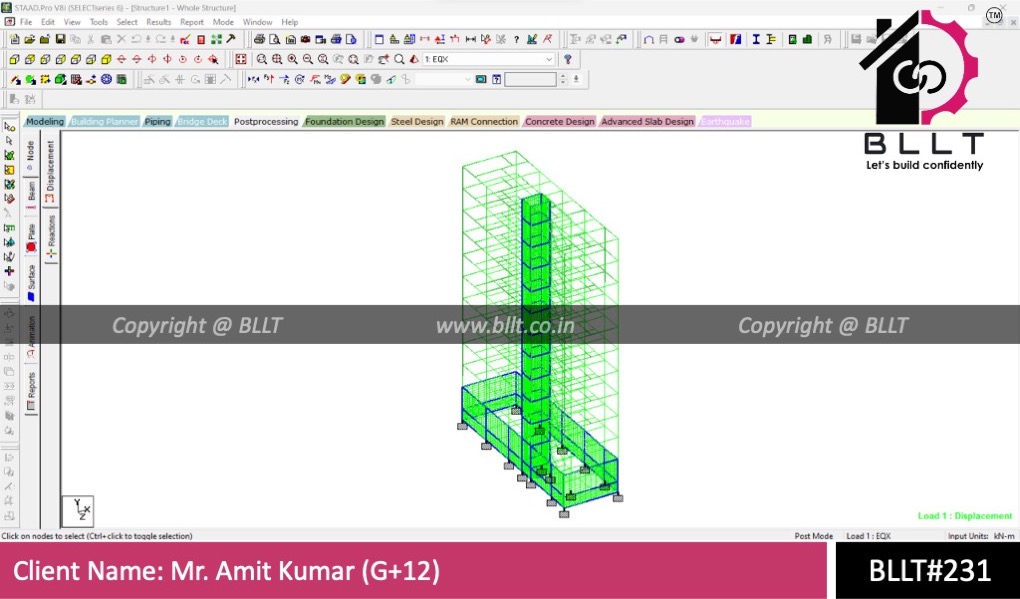1020x599 pixels.
Task: Select the Plate vertical page tab
Action: (31, 237)
